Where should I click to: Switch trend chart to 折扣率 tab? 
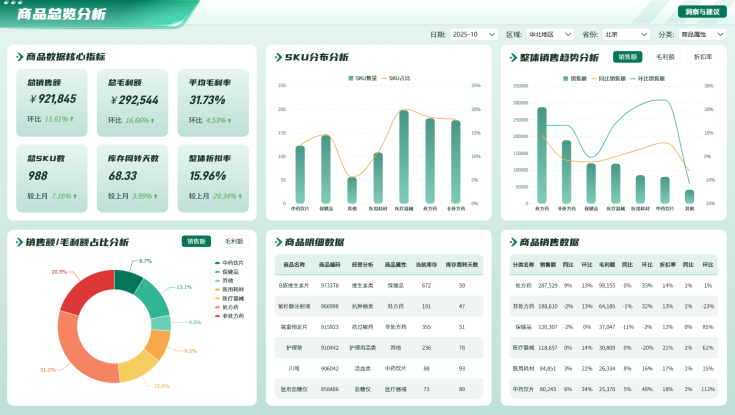coord(703,57)
